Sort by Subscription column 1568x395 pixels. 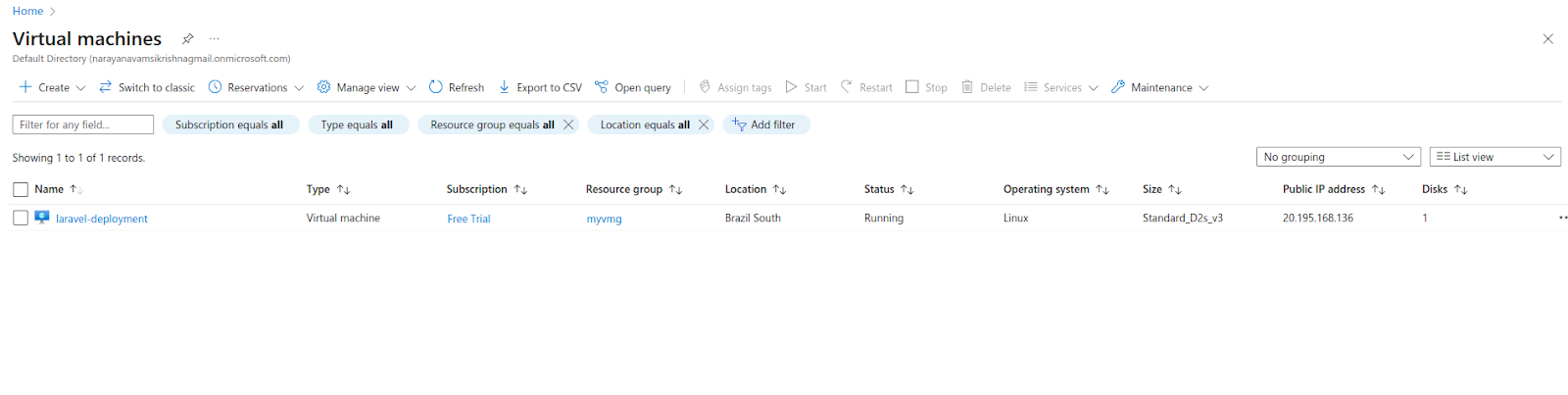pos(487,189)
